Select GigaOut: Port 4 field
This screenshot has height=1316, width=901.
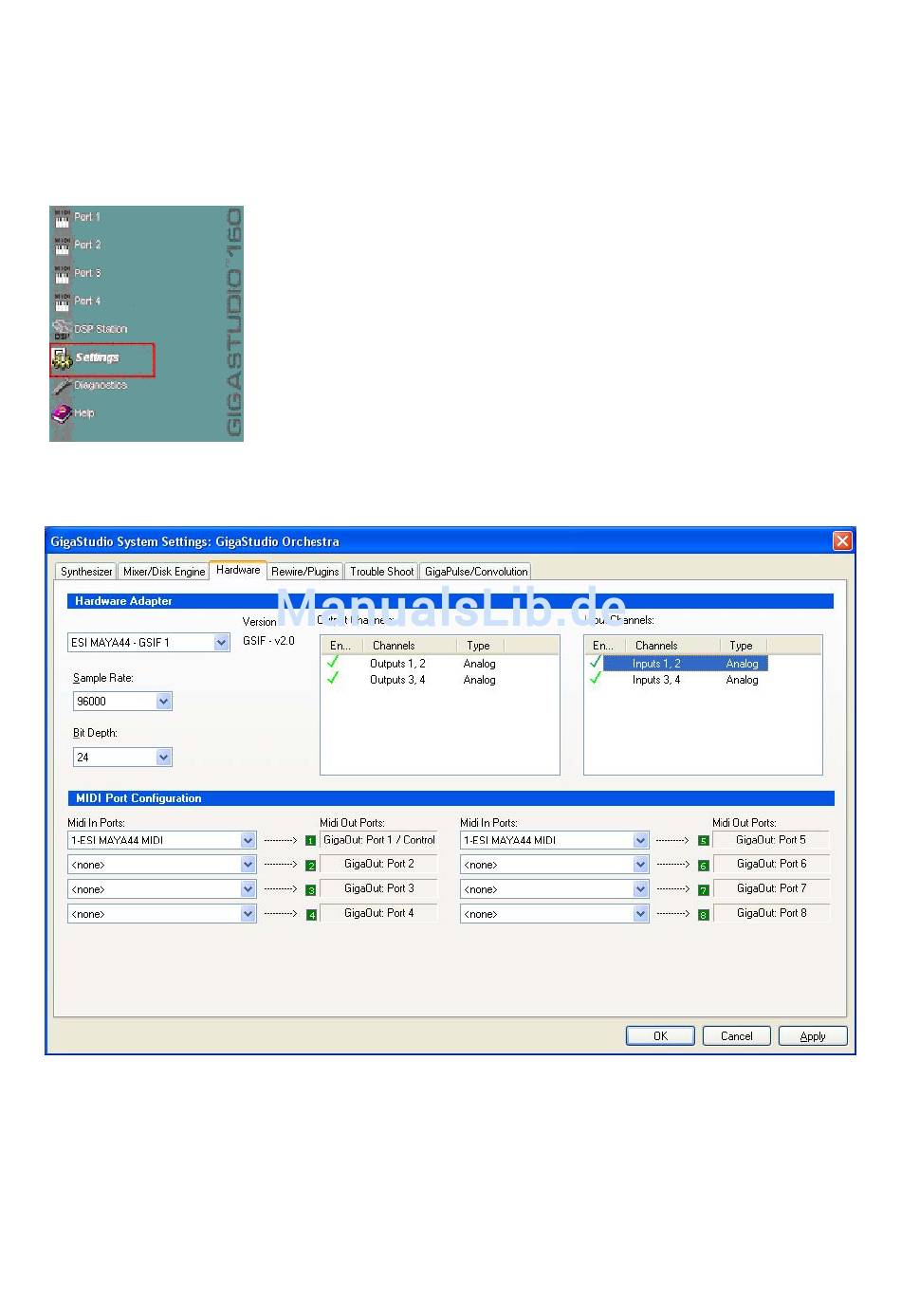(378, 914)
